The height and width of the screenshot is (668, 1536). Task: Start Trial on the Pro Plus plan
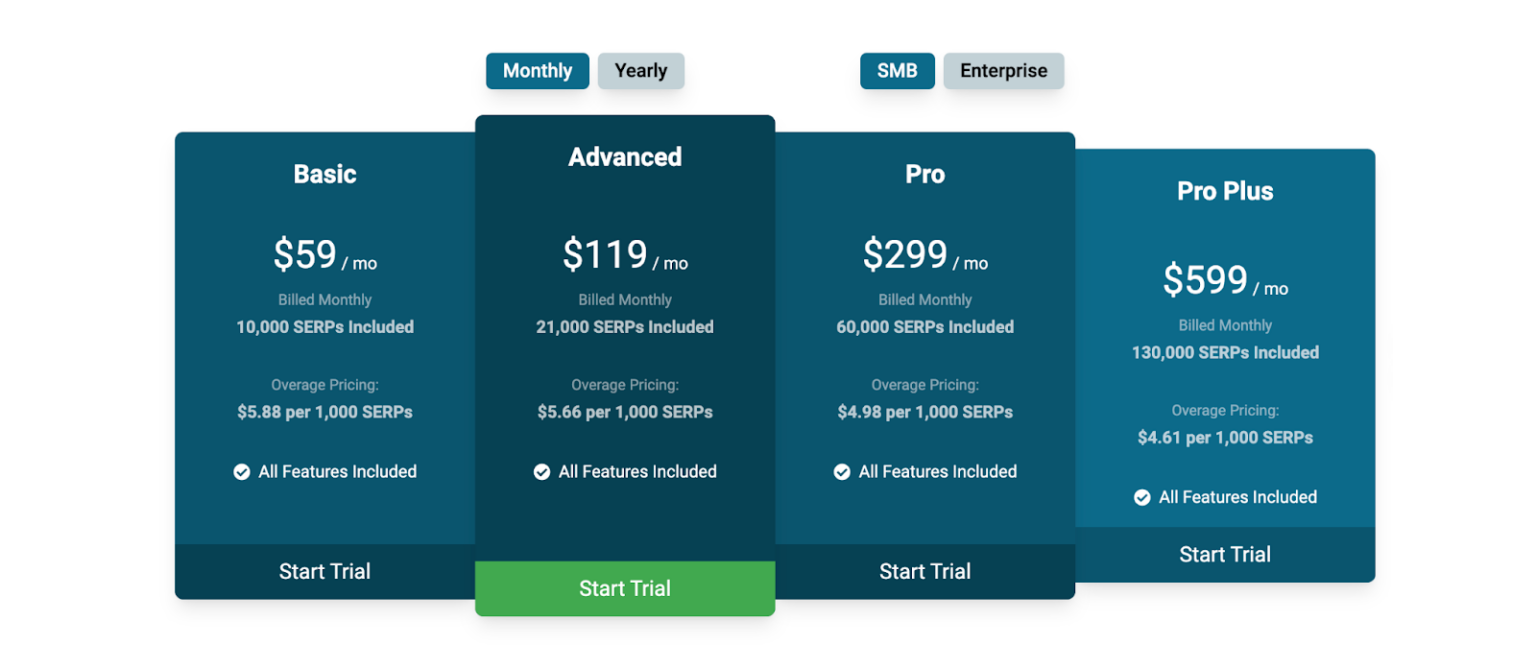click(x=1224, y=554)
